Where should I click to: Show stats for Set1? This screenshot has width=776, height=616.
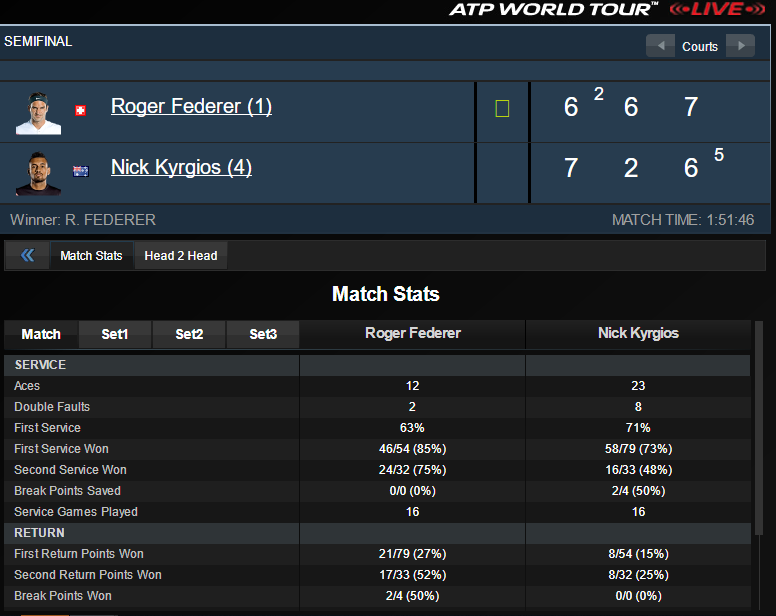(115, 334)
